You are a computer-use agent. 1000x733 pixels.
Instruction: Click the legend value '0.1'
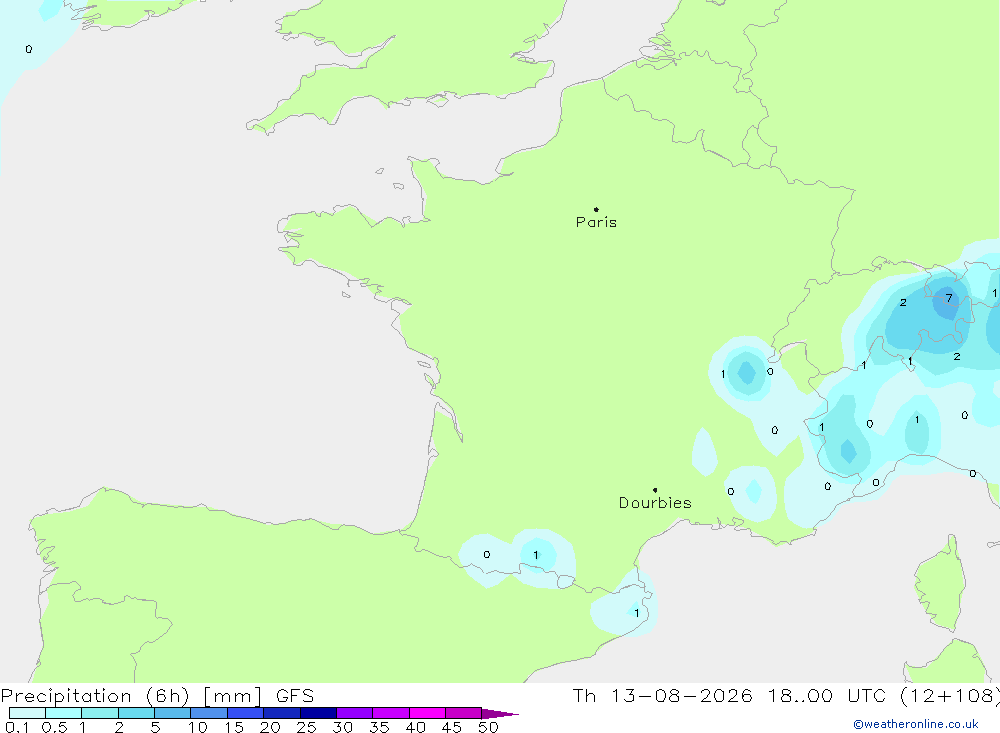pyautogui.click(x=17, y=727)
